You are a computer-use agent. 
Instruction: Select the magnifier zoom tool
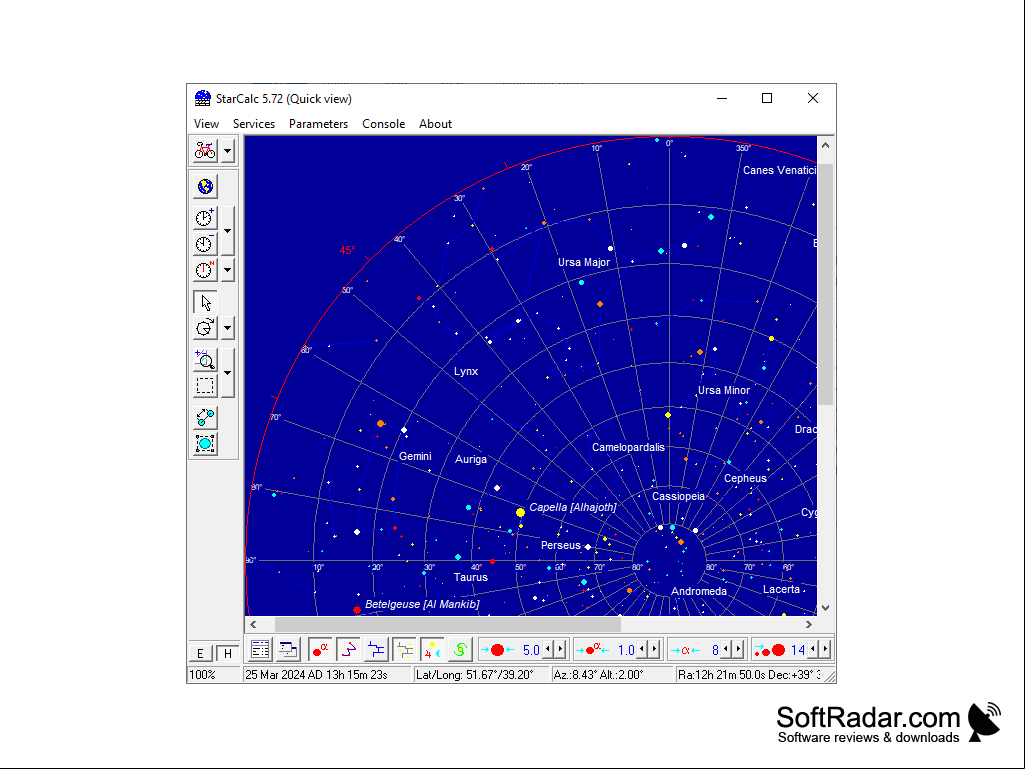tap(205, 360)
